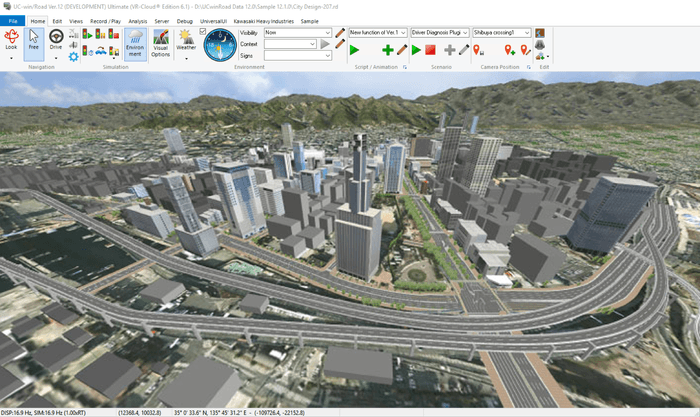Switch to the Record / Play tab
Image resolution: width=700 pixels, height=417 pixels.
pyautogui.click(x=106, y=20)
